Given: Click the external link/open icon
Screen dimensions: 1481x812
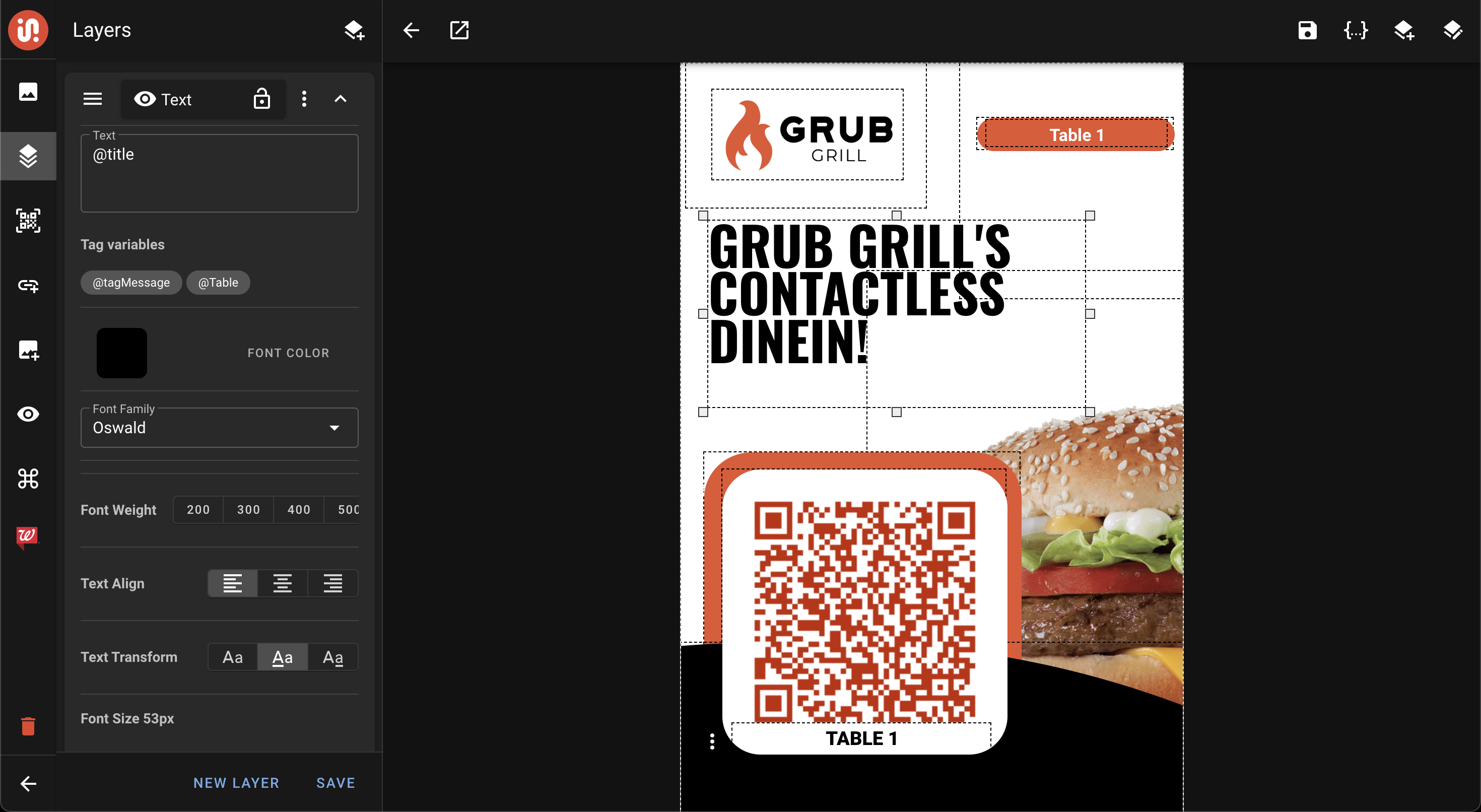Looking at the screenshot, I should coord(459,28).
